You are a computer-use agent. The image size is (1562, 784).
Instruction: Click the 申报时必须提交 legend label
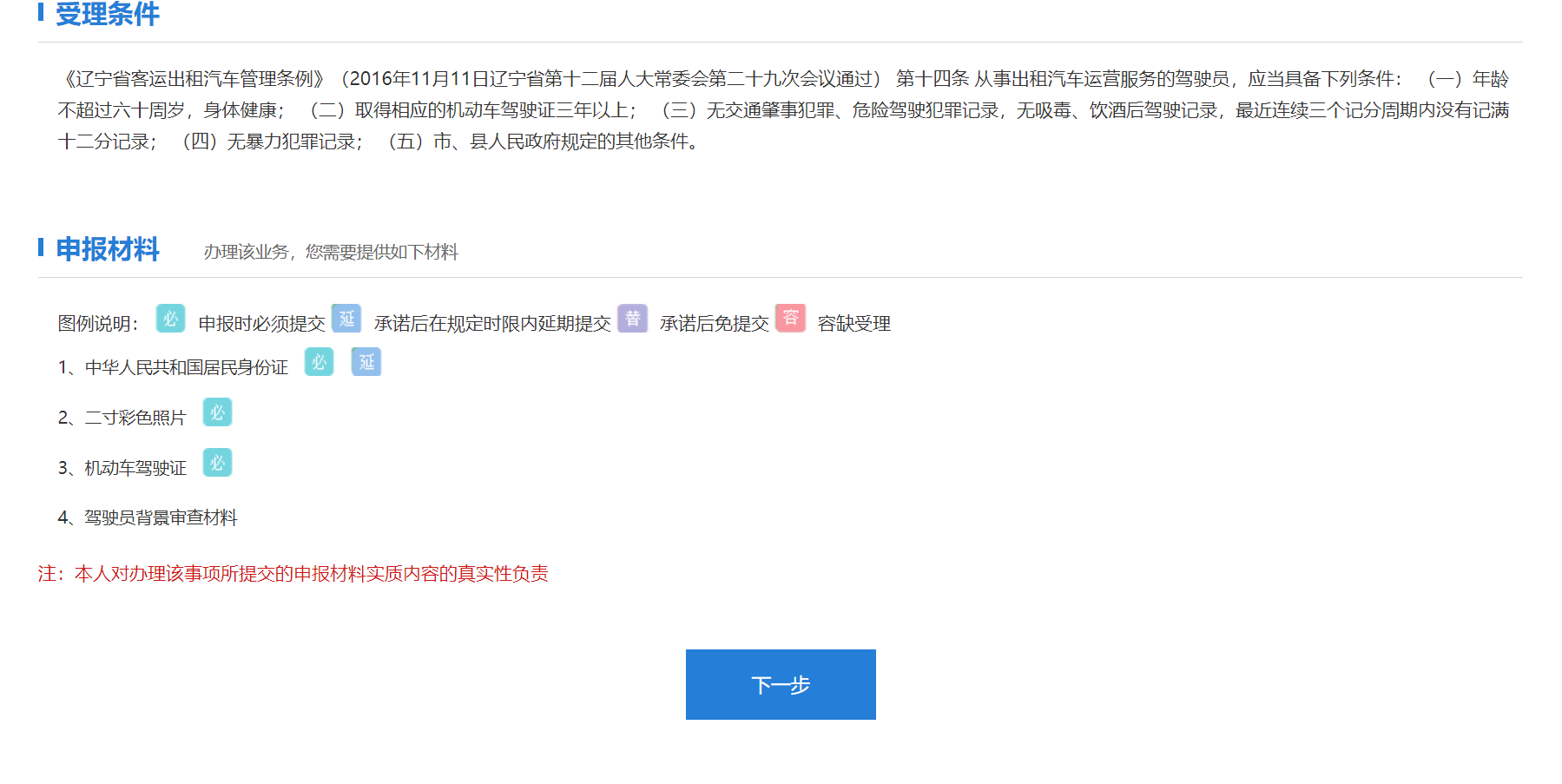point(261,324)
